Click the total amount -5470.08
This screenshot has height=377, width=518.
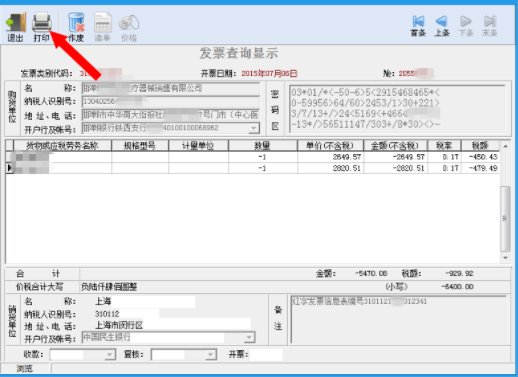click(371, 274)
